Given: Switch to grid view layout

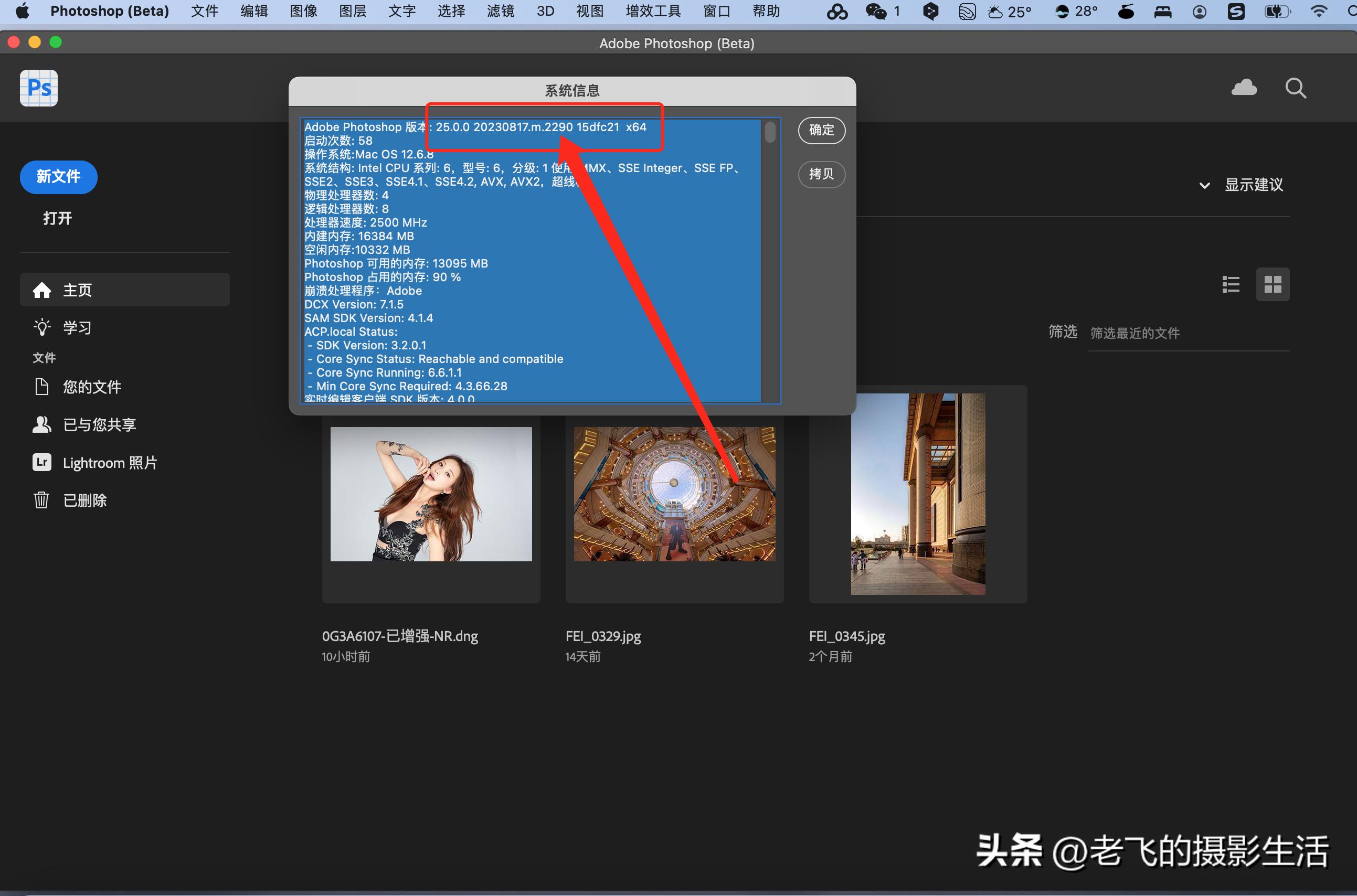Looking at the screenshot, I should tap(1273, 284).
